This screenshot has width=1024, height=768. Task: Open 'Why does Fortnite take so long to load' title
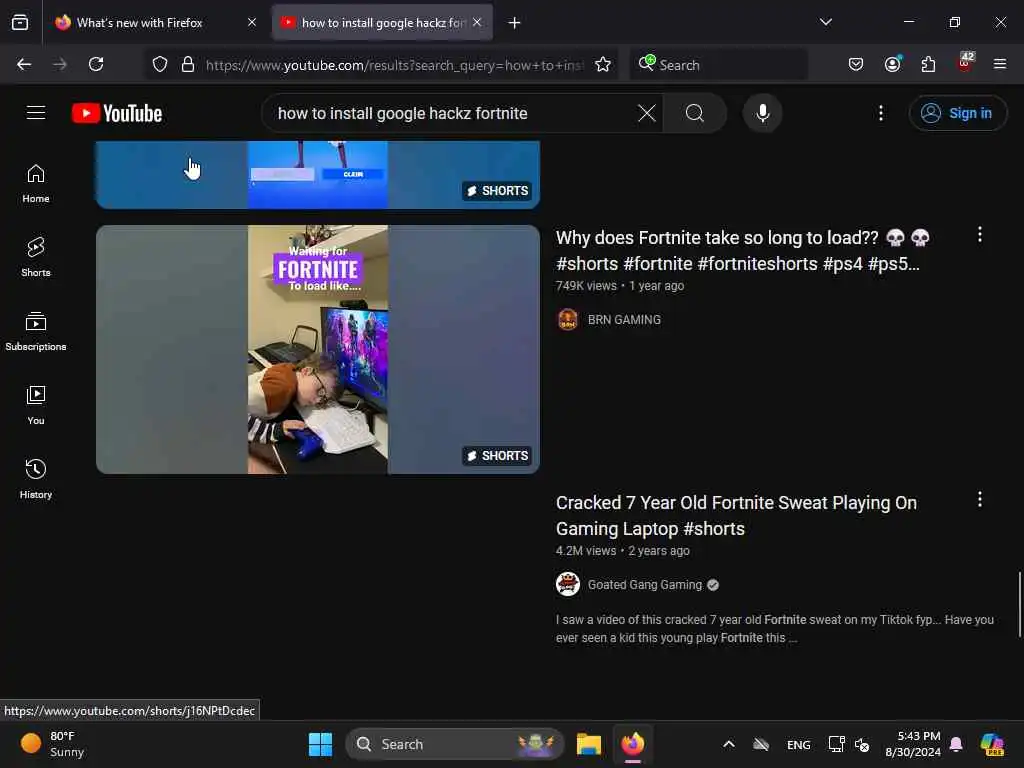[743, 251]
